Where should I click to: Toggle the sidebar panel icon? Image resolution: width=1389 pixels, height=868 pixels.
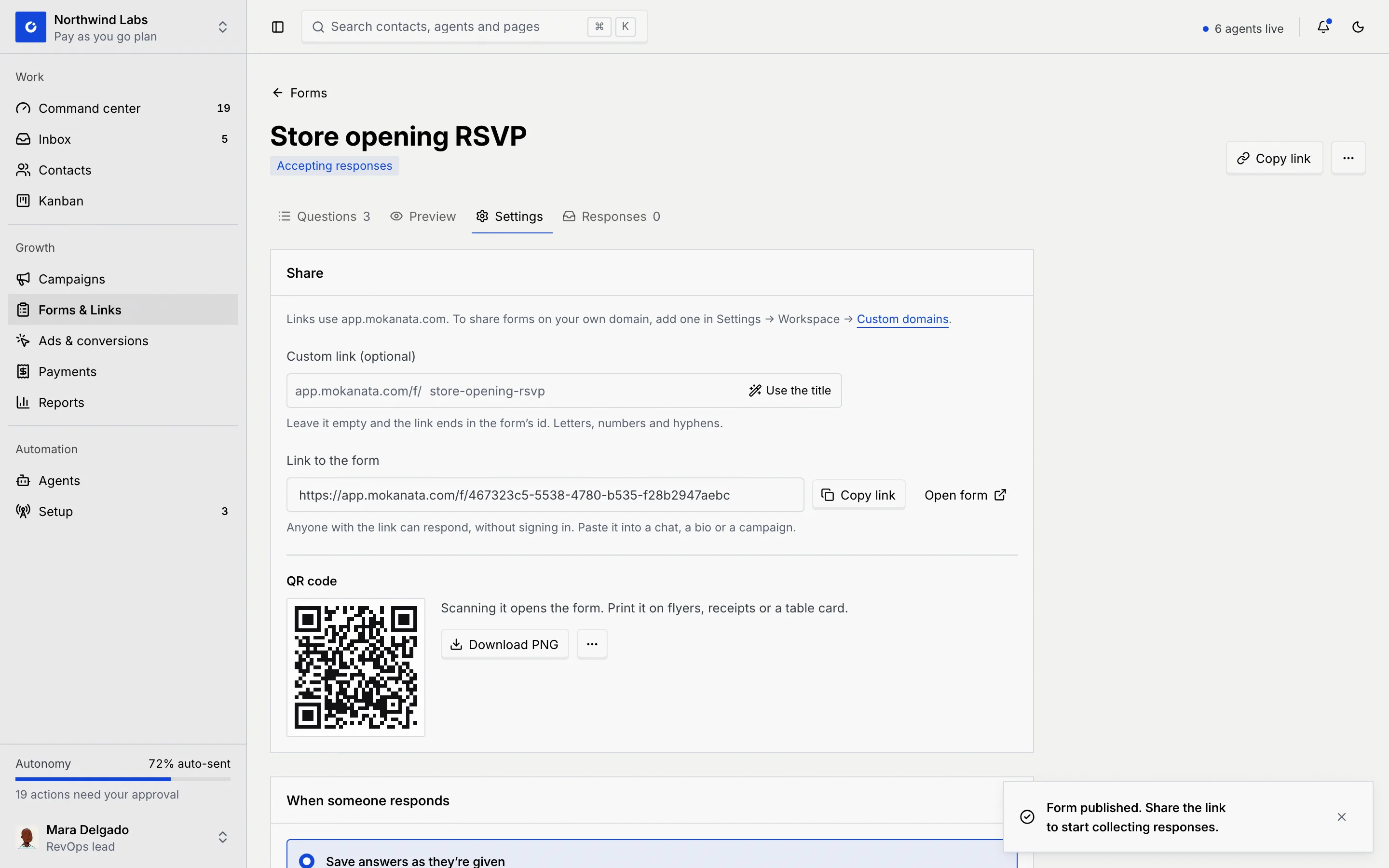tap(278, 27)
